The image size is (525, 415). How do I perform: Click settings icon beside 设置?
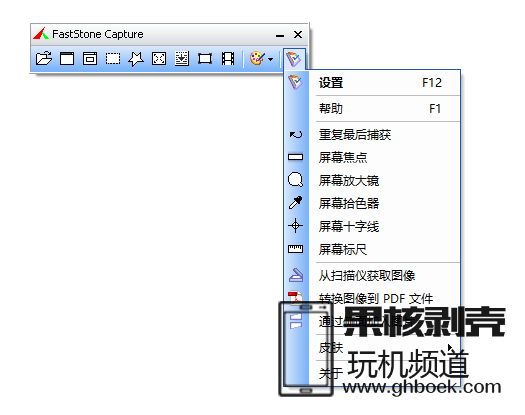(x=296, y=82)
